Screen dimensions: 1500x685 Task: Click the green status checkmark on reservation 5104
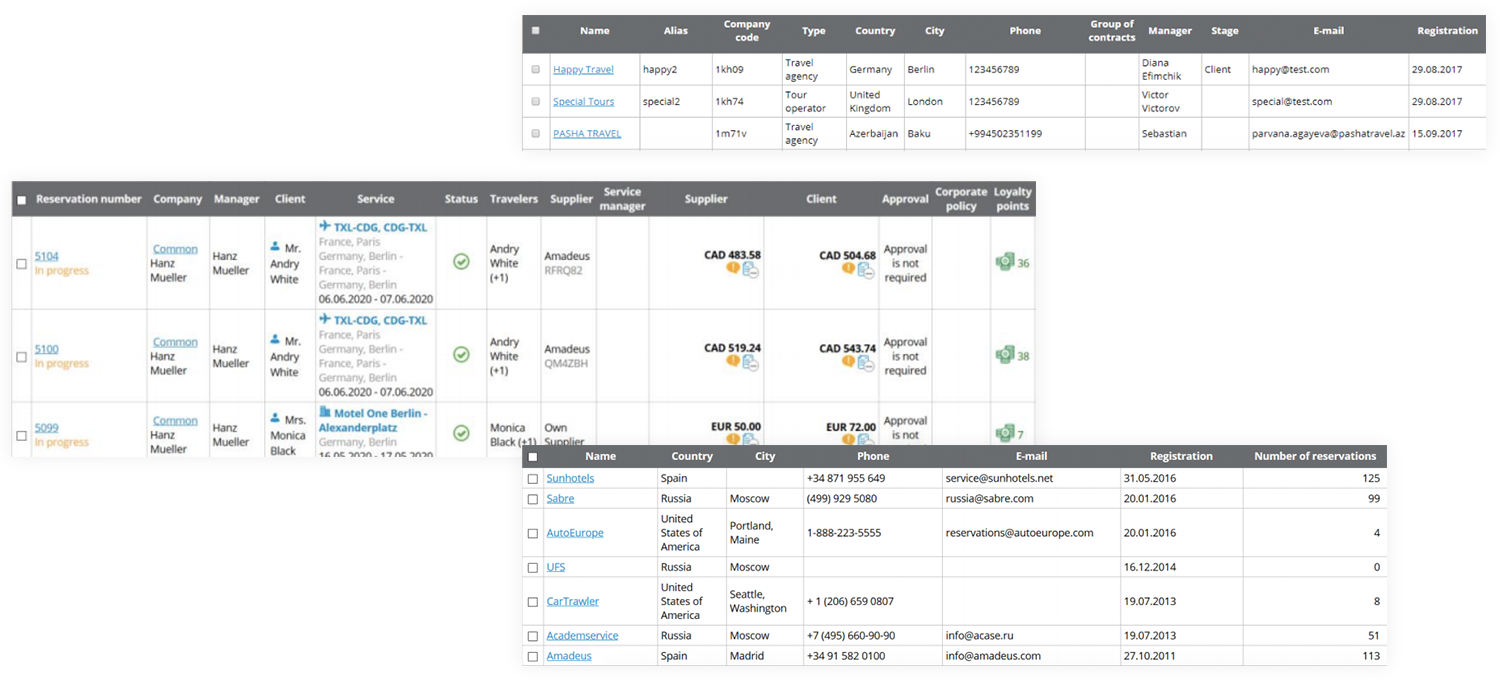coord(461,262)
